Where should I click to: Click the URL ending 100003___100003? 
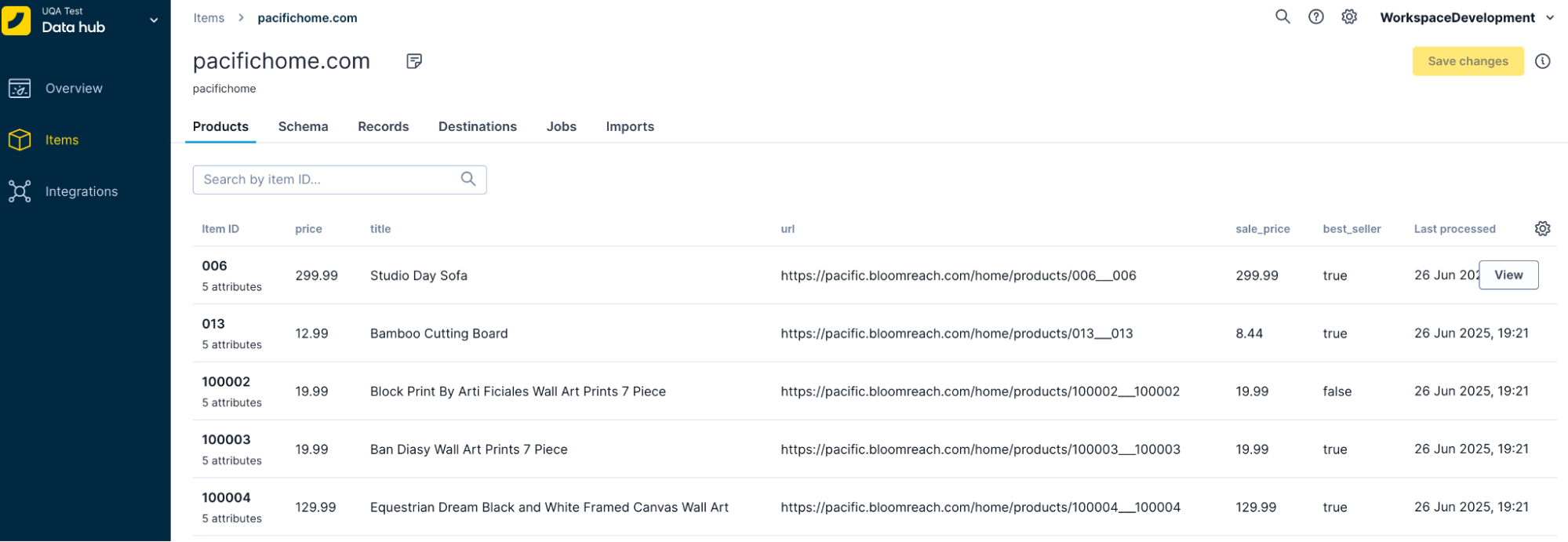pyautogui.click(x=980, y=450)
